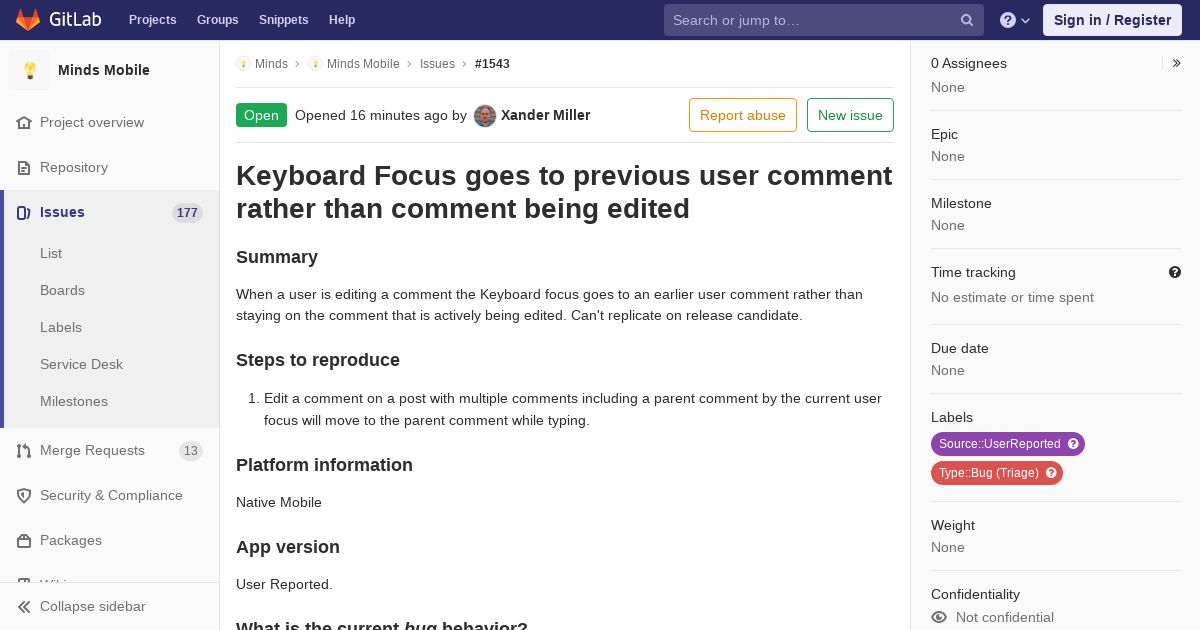Open Issue Boards submenu item
Viewport: 1200px width, 630px height.
click(62, 290)
